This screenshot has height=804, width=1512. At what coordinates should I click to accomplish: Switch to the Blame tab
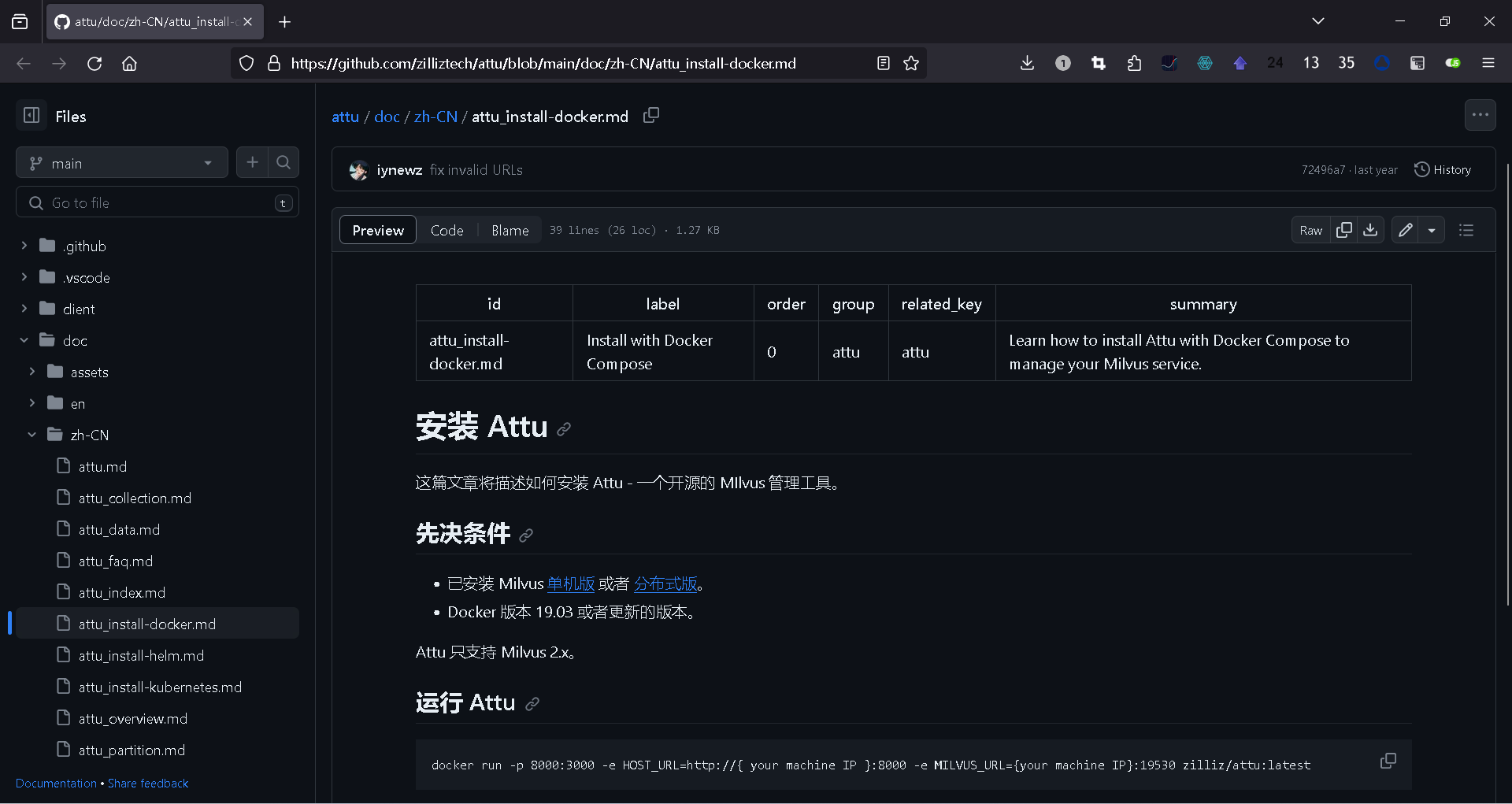510,230
